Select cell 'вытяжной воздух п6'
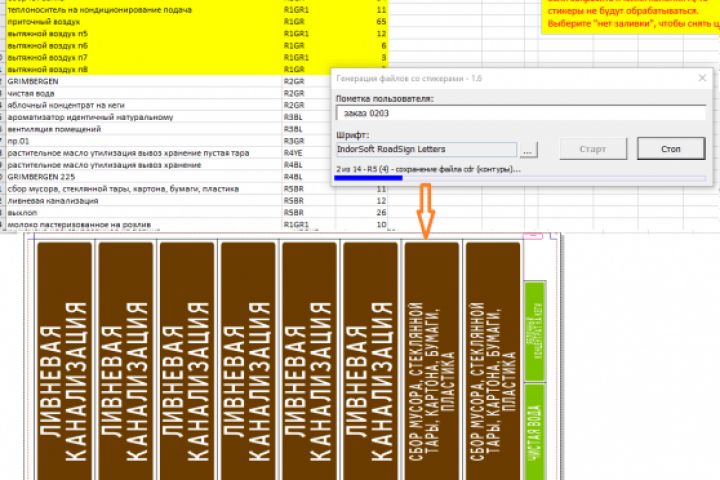This screenshot has height=480, width=720. [144, 45]
